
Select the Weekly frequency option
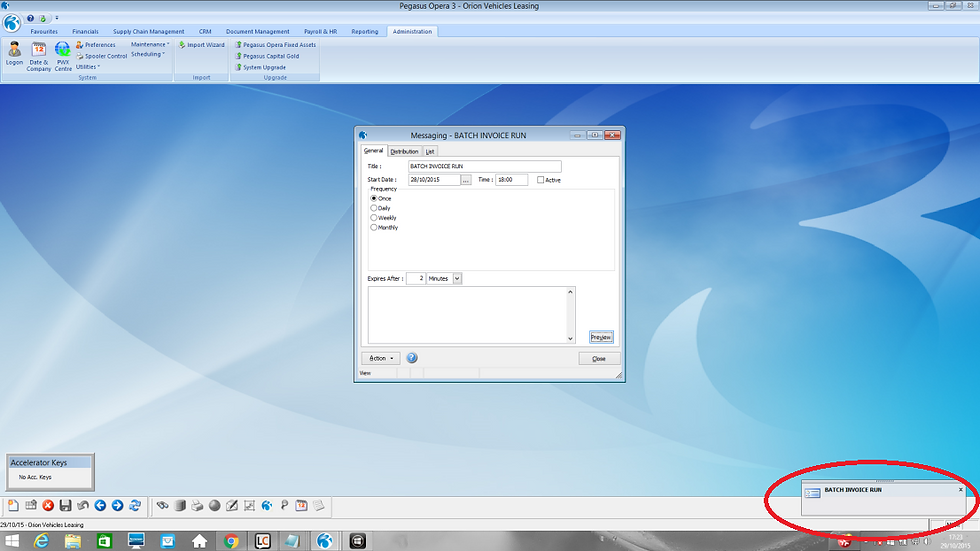coord(374,218)
